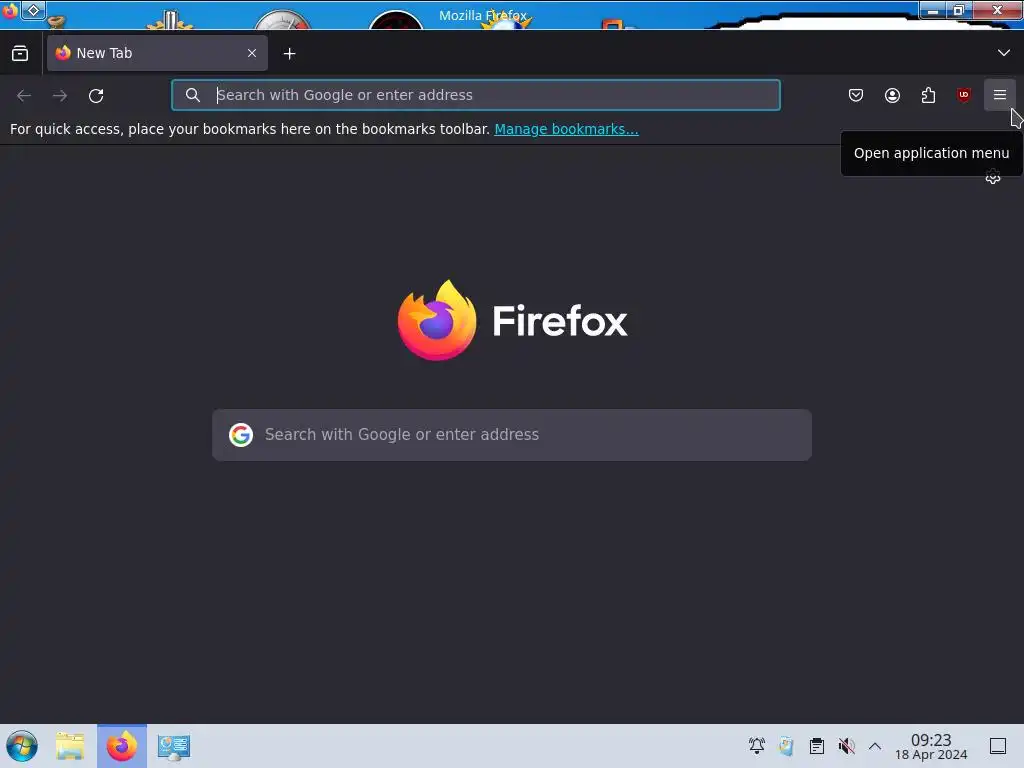Screen dimensions: 1024x768
Task: Click the Firefox logo on the page
Action: pos(513,321)
